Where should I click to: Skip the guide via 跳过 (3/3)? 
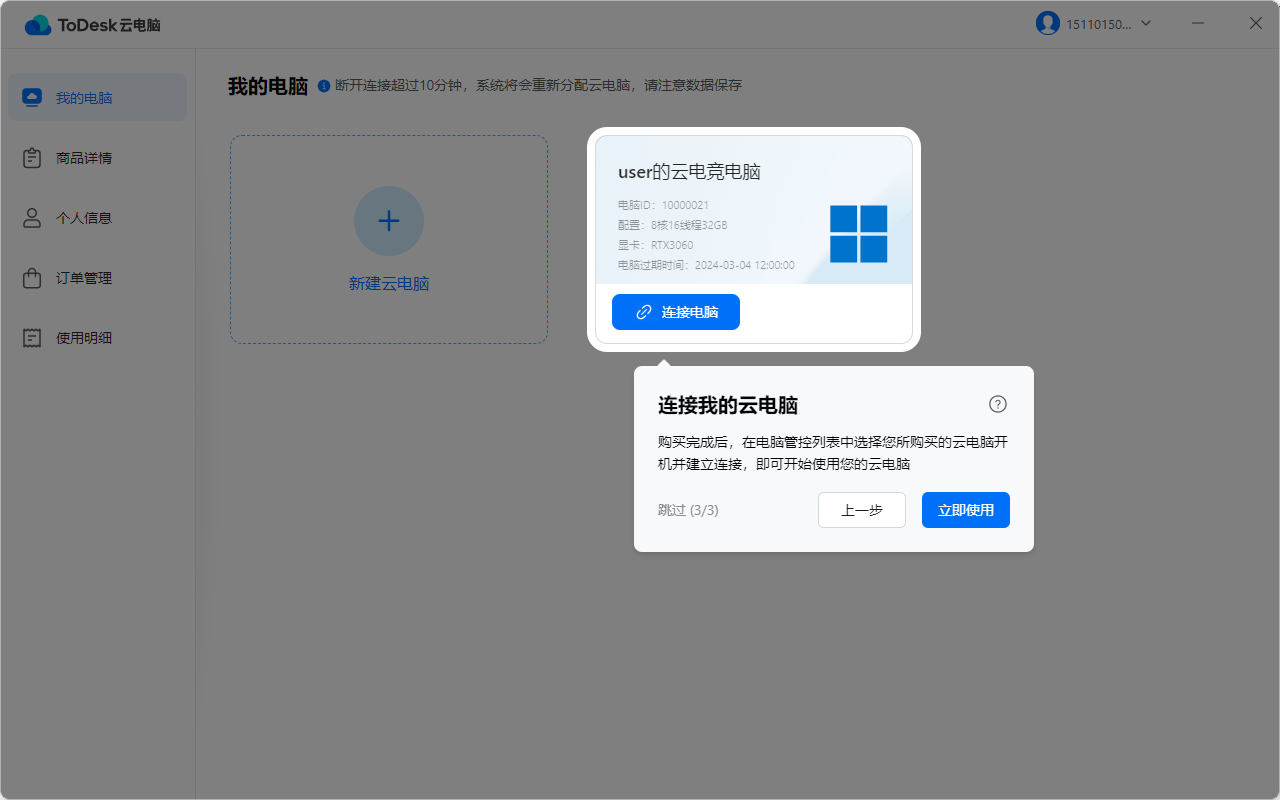tap(688, 510)
